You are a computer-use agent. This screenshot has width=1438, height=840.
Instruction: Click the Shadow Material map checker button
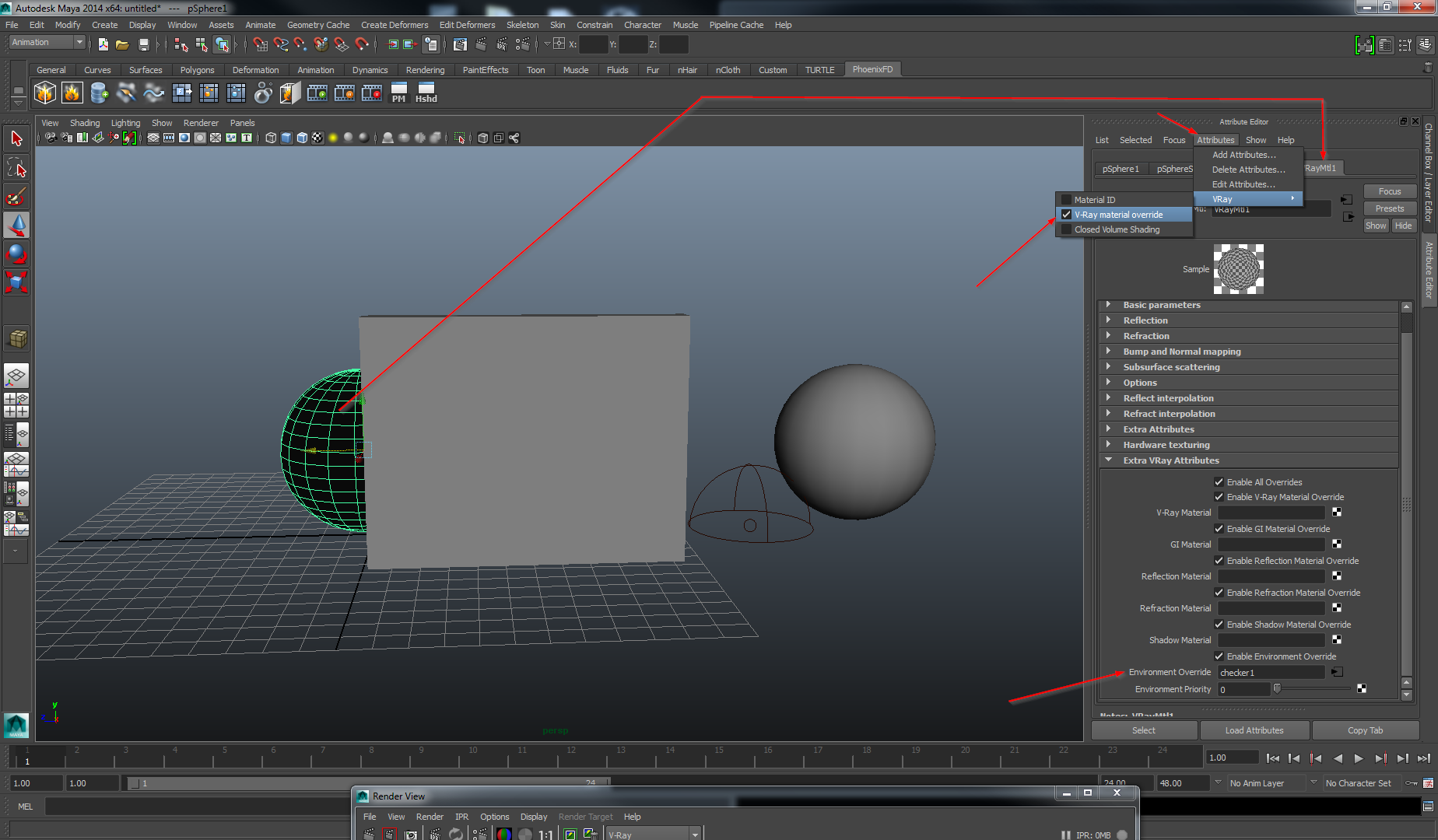click(x=1337, y=639)
